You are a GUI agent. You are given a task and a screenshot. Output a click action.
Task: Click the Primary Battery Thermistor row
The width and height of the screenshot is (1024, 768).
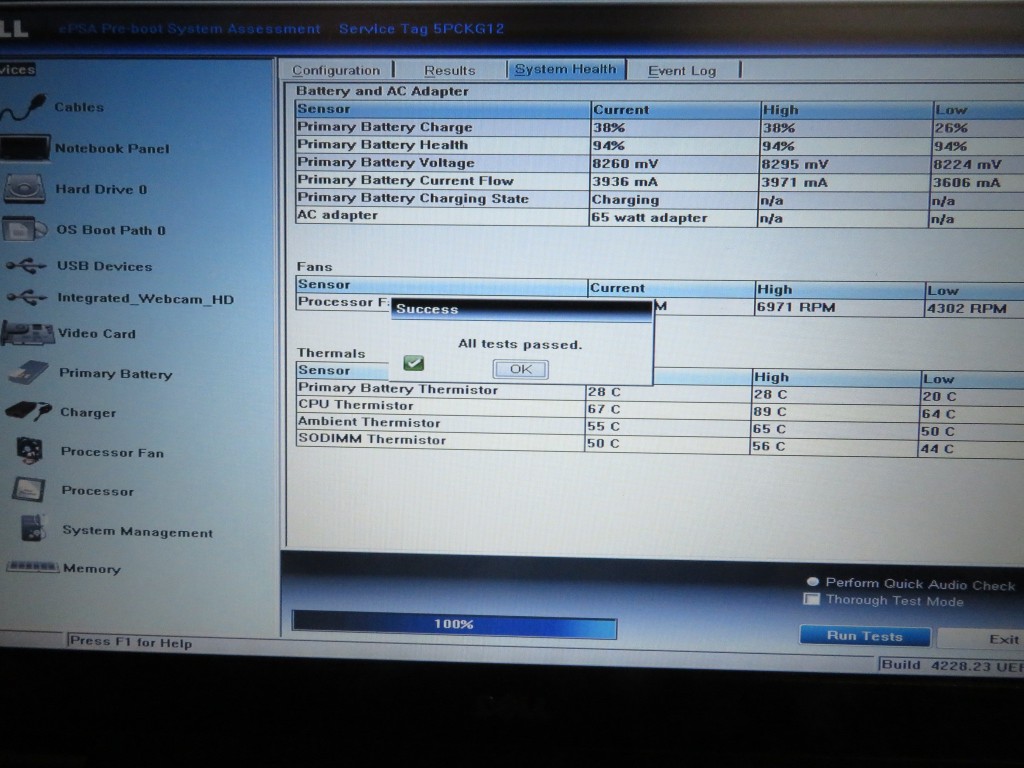coord(660,391)
